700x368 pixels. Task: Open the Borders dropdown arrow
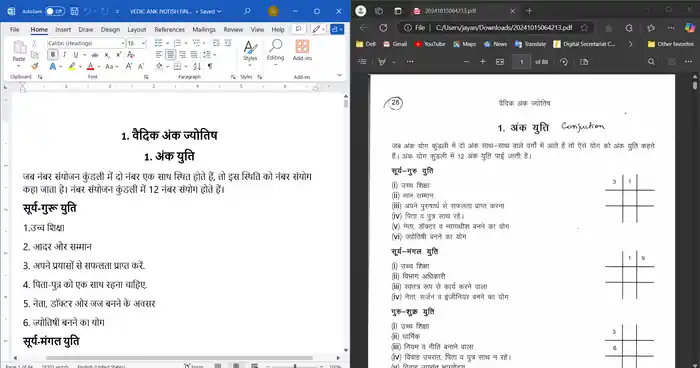point(186,67)
